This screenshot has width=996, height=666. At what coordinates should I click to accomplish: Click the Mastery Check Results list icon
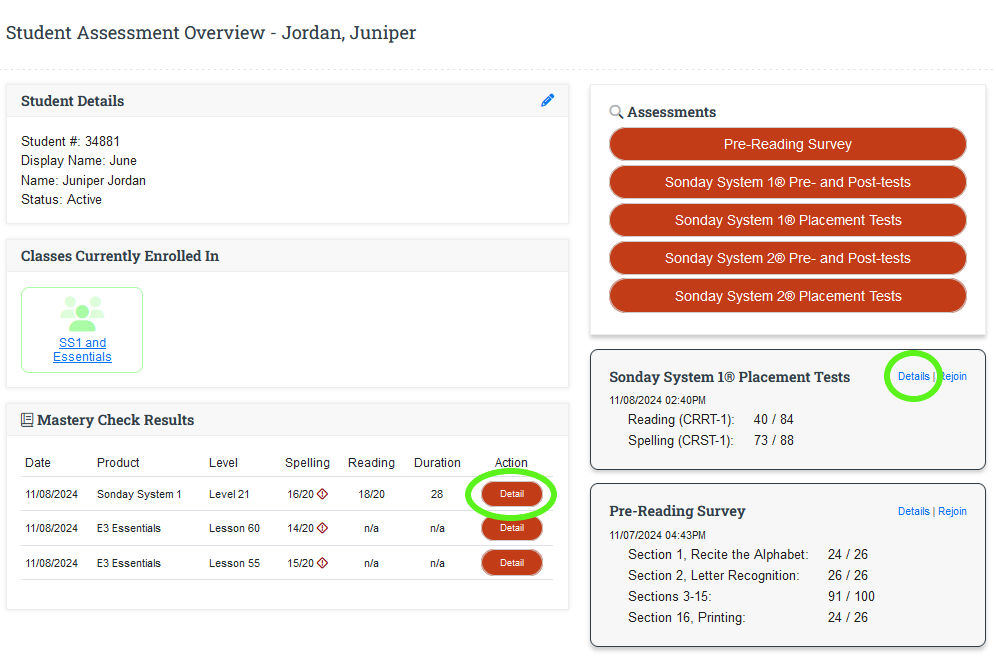click(x=27, y=420)
